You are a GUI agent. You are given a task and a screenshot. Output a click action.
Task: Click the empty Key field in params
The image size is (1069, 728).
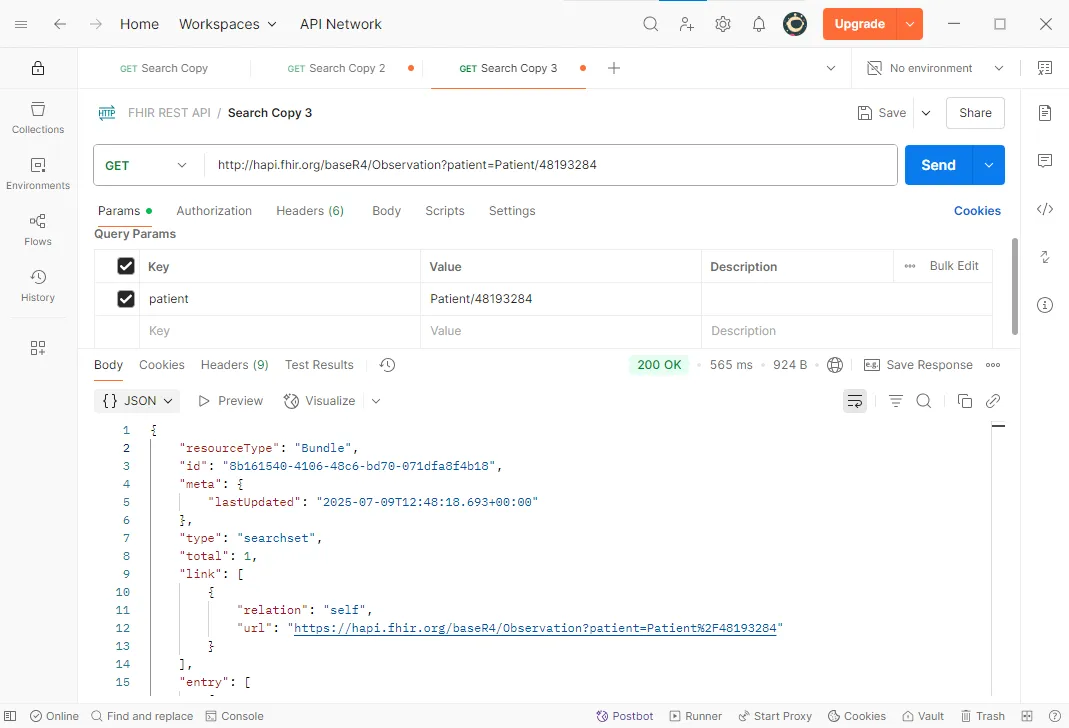tap(280, 331)
